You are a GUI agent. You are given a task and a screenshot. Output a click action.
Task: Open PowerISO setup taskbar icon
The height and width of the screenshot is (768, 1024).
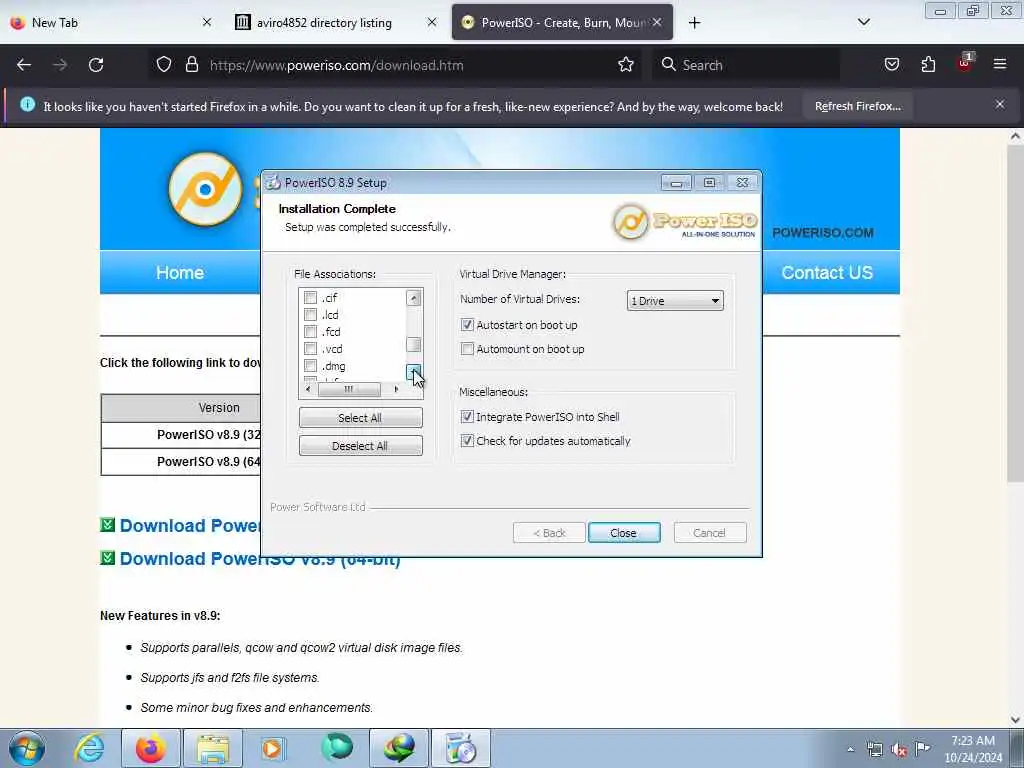(x=461, y=748)
